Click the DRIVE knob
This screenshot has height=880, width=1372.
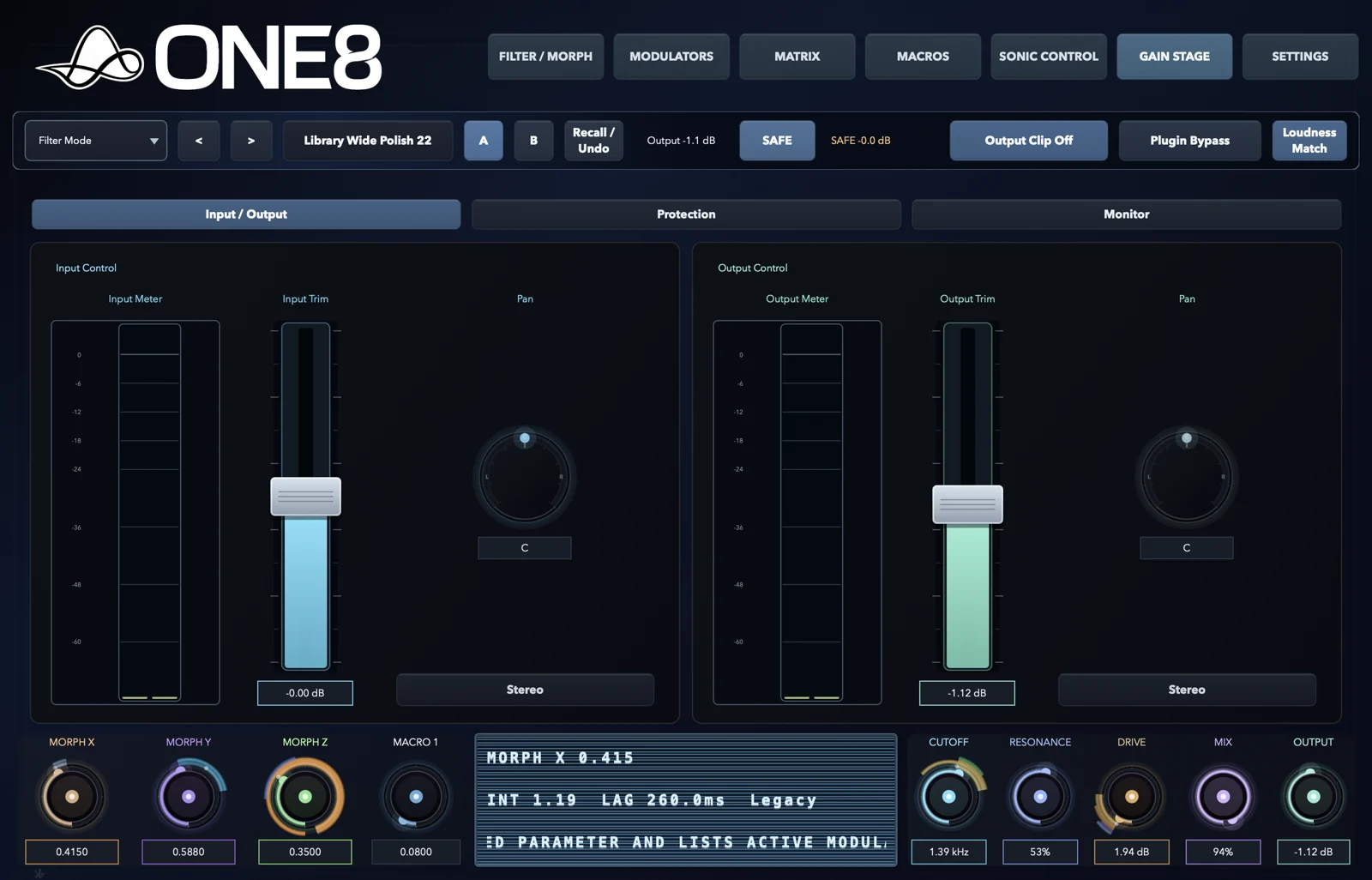pyautogui.click(x=1131, y=797)
